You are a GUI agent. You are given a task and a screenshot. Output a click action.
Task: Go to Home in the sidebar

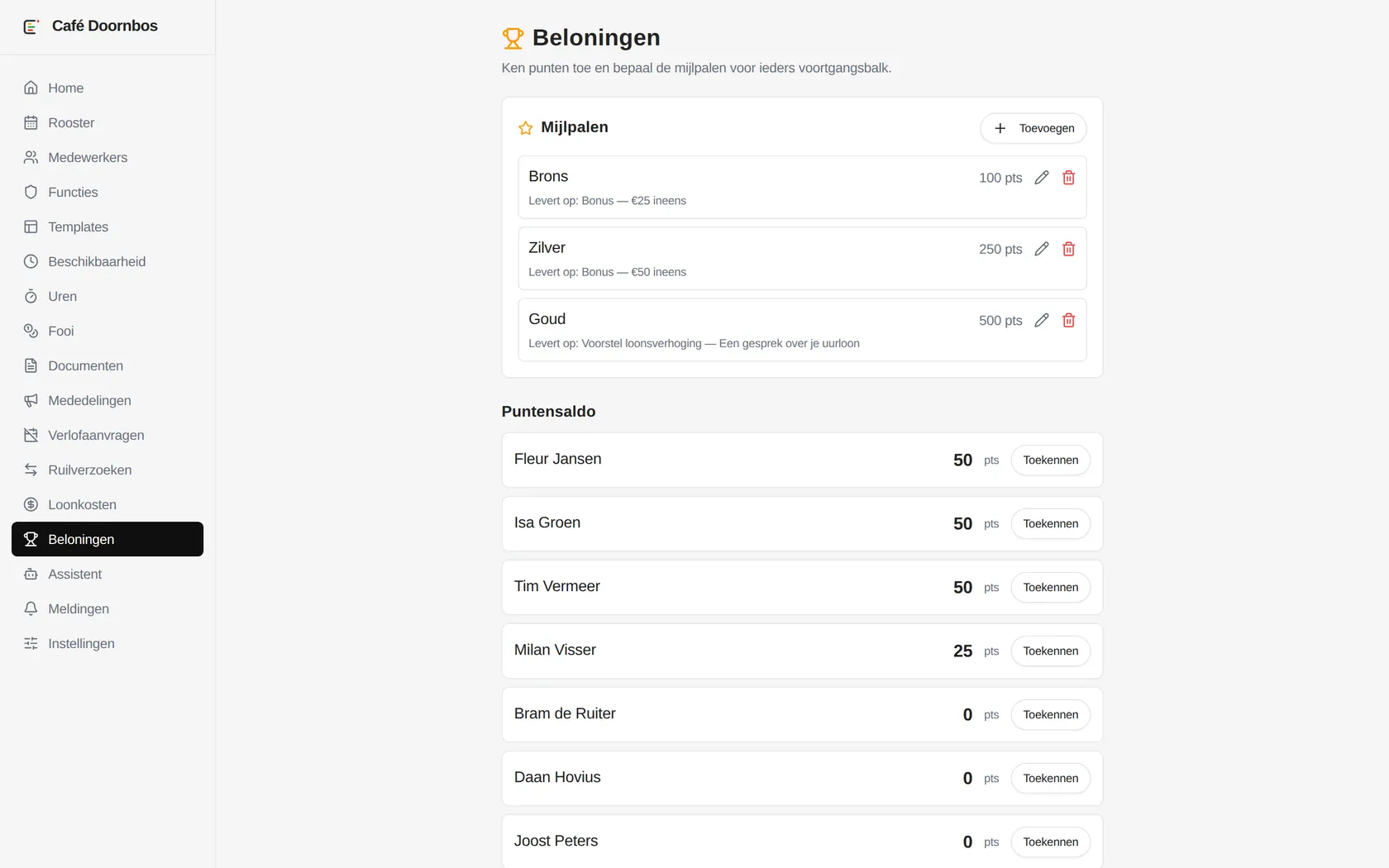click(x=107, y=88)
